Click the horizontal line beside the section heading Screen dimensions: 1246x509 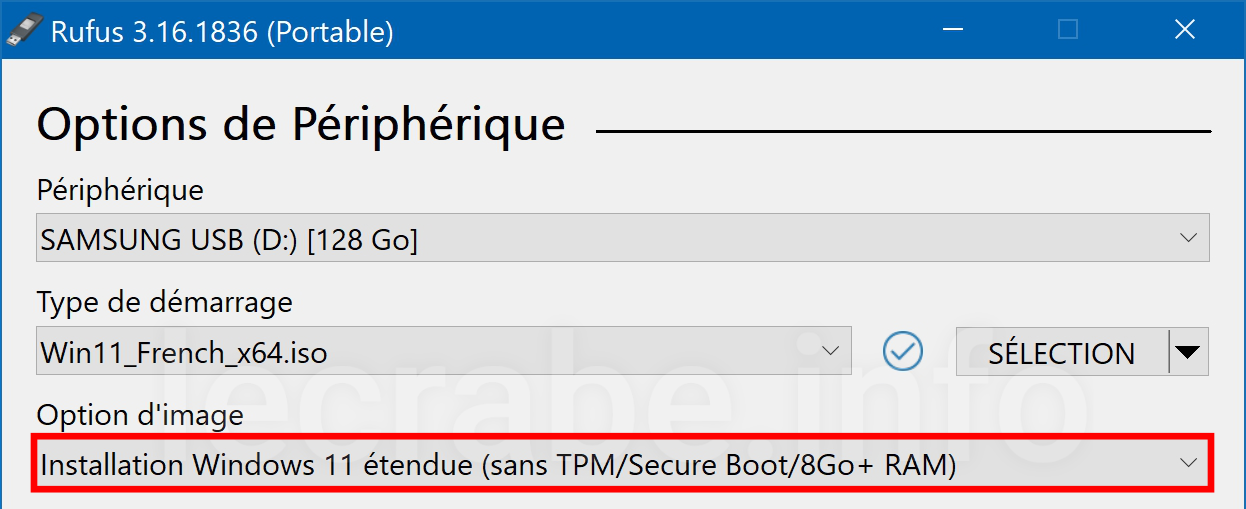pyautogui.click(x=903, y=131)
